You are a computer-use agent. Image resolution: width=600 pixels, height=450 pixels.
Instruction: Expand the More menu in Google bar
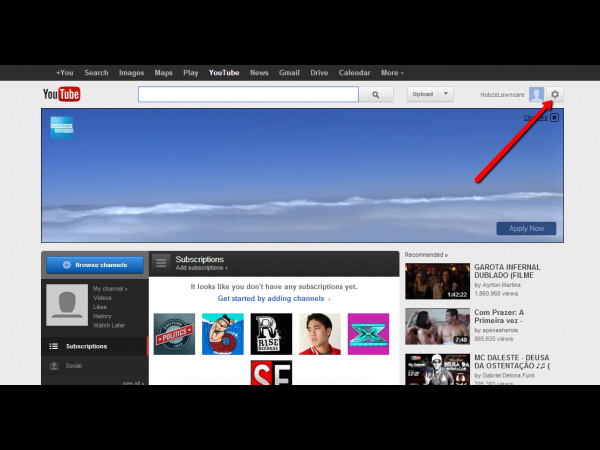point(392,73)
